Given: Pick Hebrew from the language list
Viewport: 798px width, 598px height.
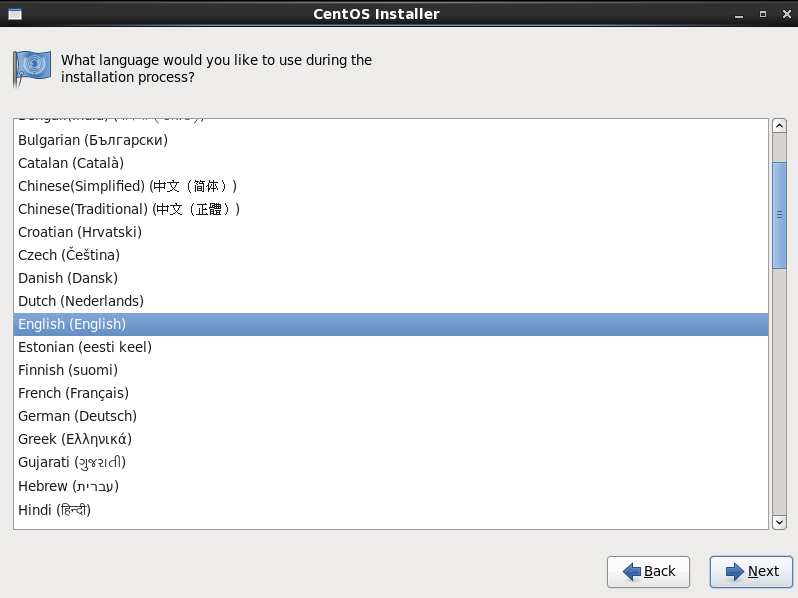Looking at the screenshot, I should (391, 486).
